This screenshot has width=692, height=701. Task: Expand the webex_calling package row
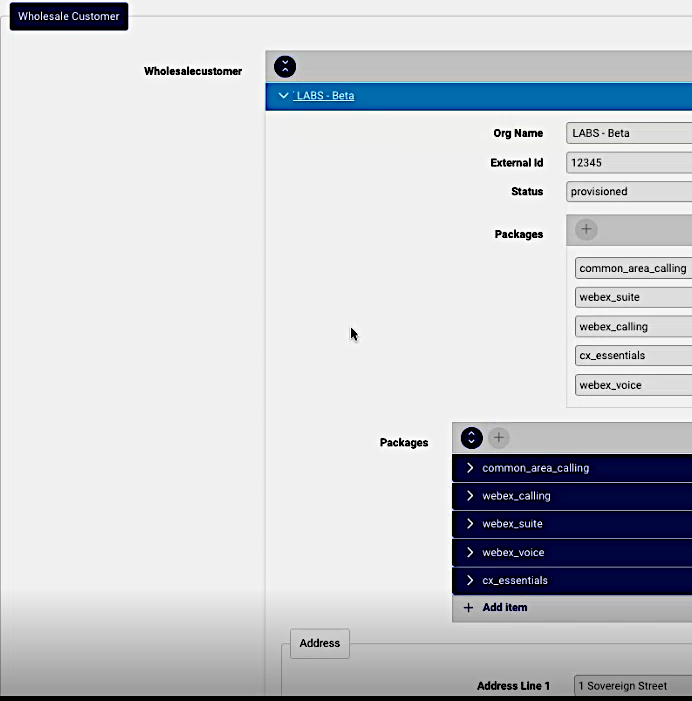(572, 496)
